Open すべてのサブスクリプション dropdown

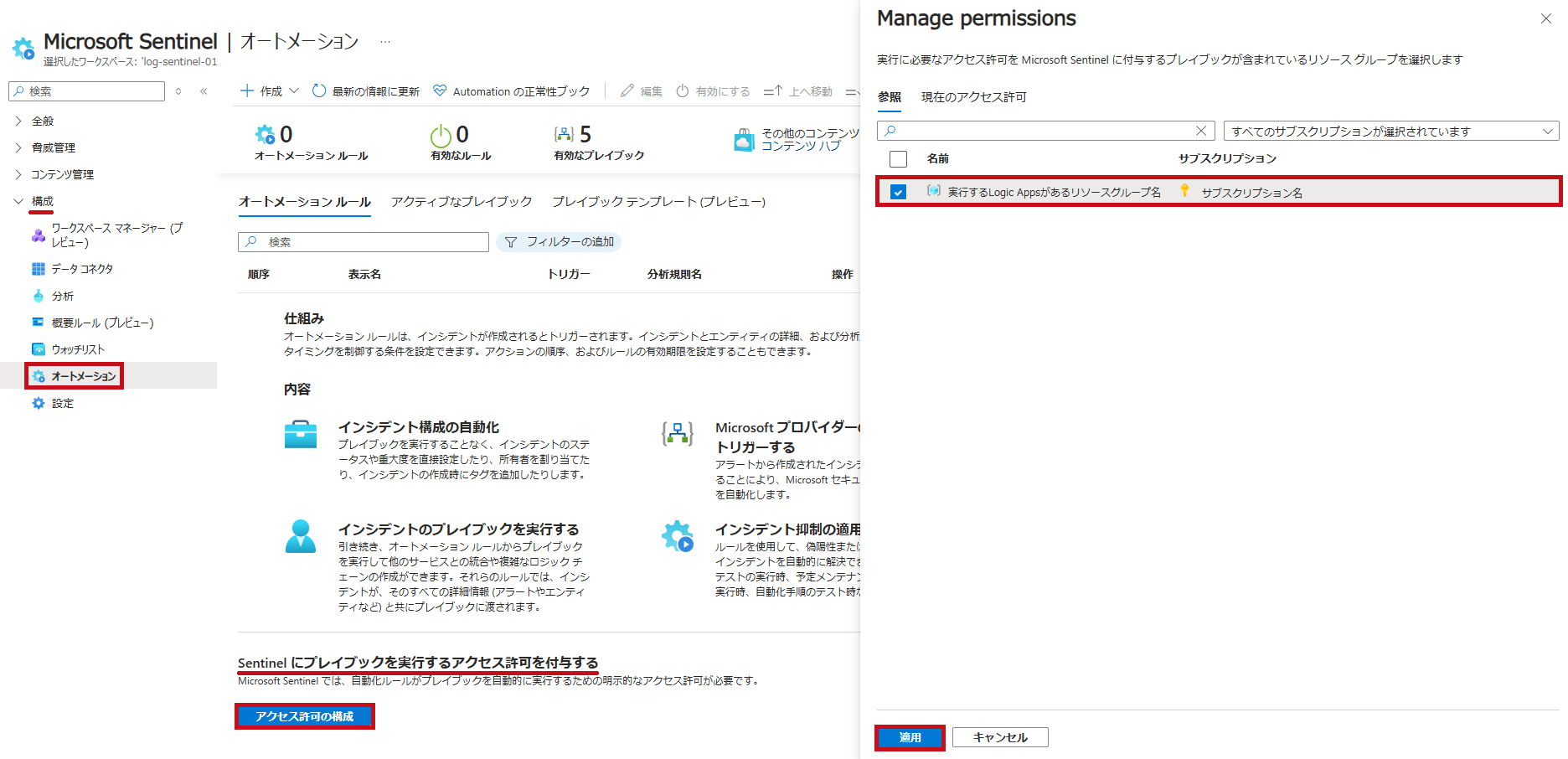coord(1391,131)
